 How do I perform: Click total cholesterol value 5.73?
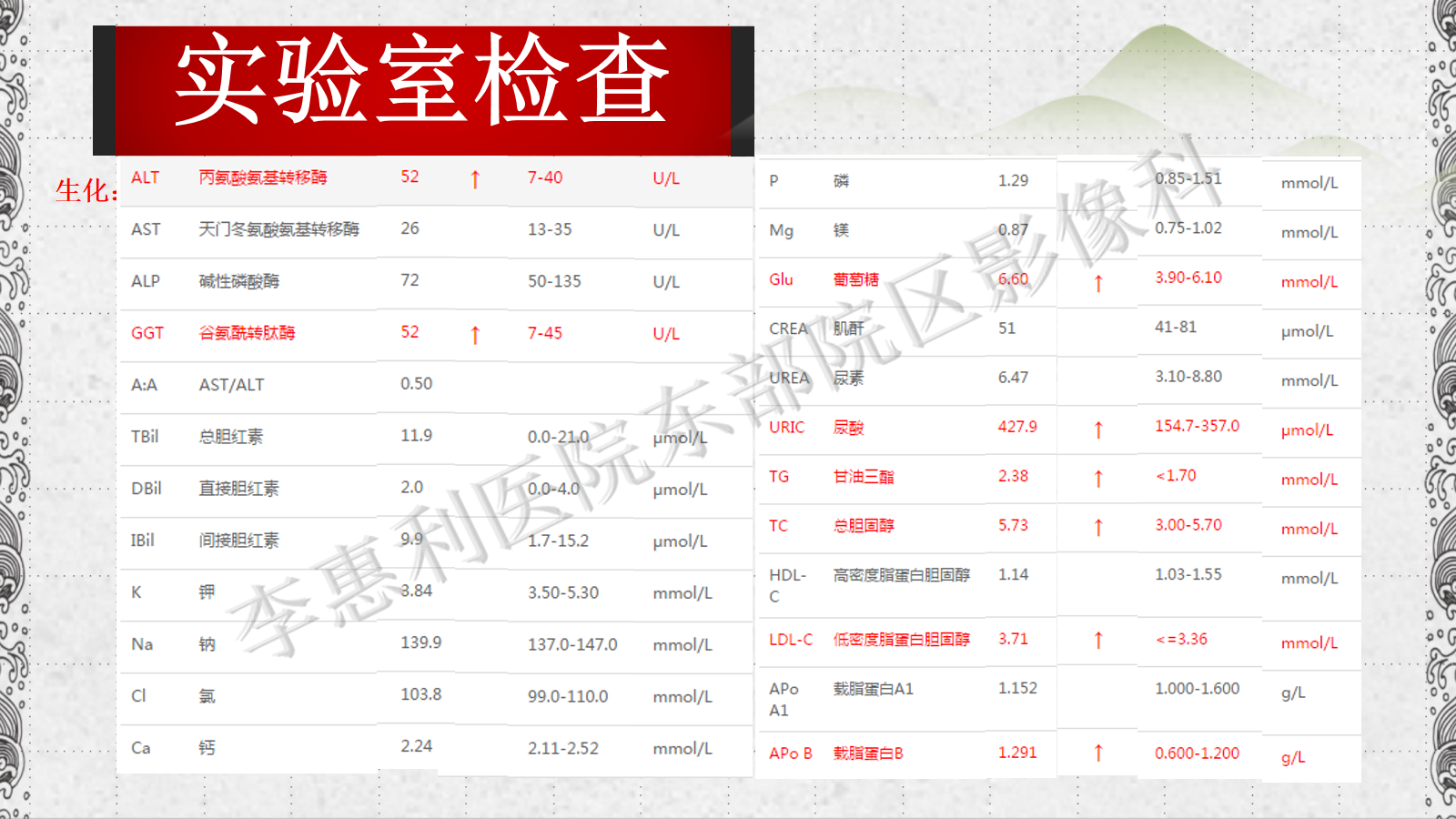click(1013, 525)
